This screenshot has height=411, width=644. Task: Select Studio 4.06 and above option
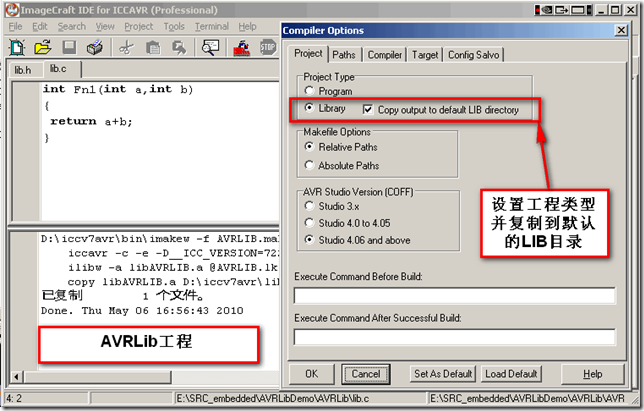[x=309, y=240]
